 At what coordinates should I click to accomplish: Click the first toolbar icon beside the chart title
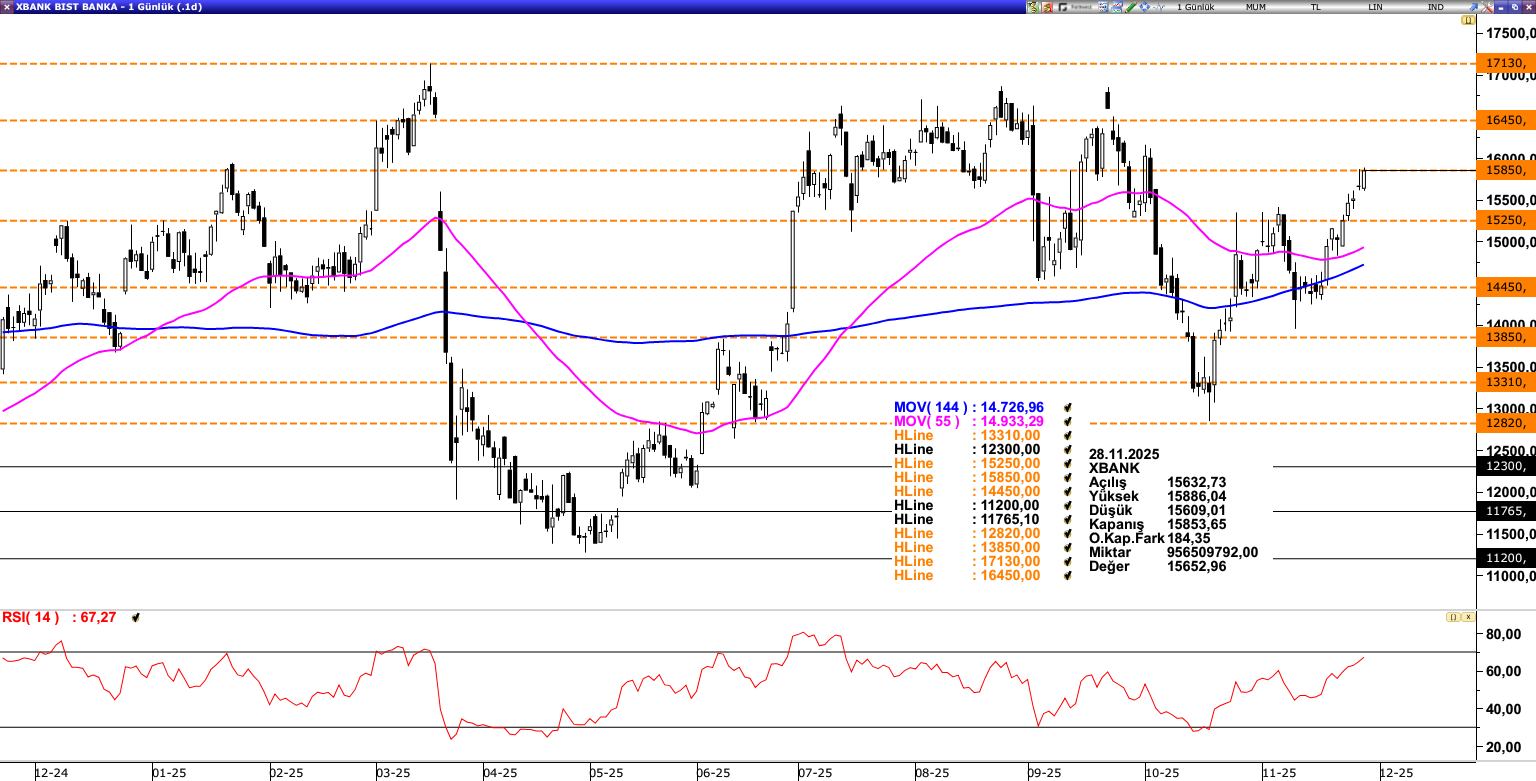click(1033, 6)
